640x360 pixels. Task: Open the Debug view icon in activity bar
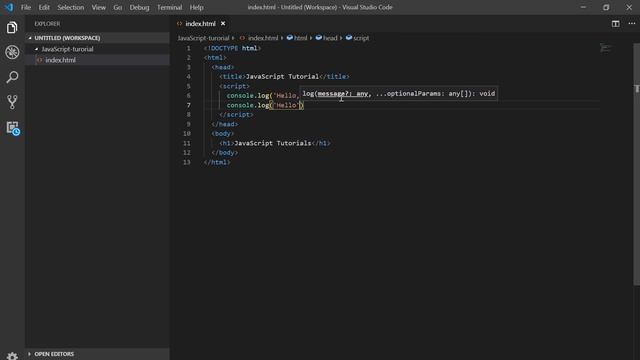pyautogui.click(x=12, y=52)
